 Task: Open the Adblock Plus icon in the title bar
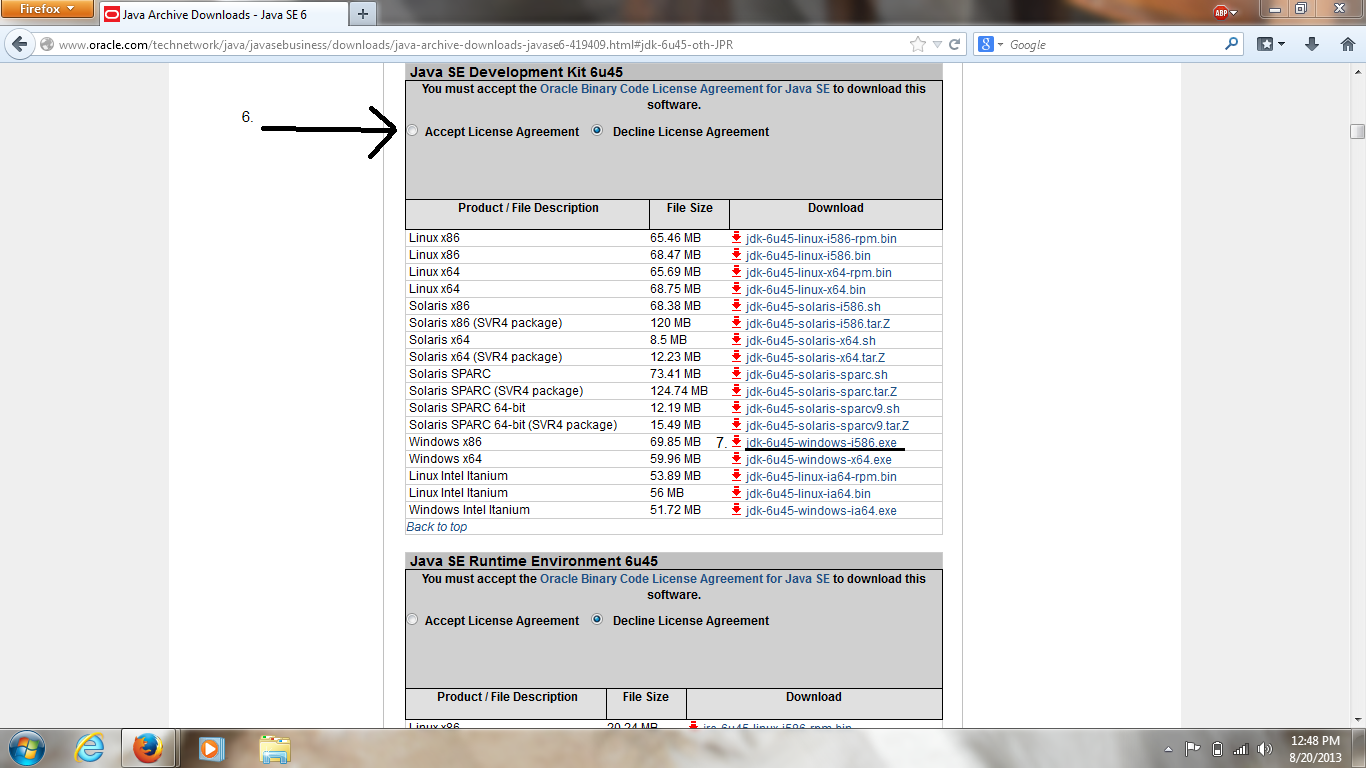click(1221, 12)
